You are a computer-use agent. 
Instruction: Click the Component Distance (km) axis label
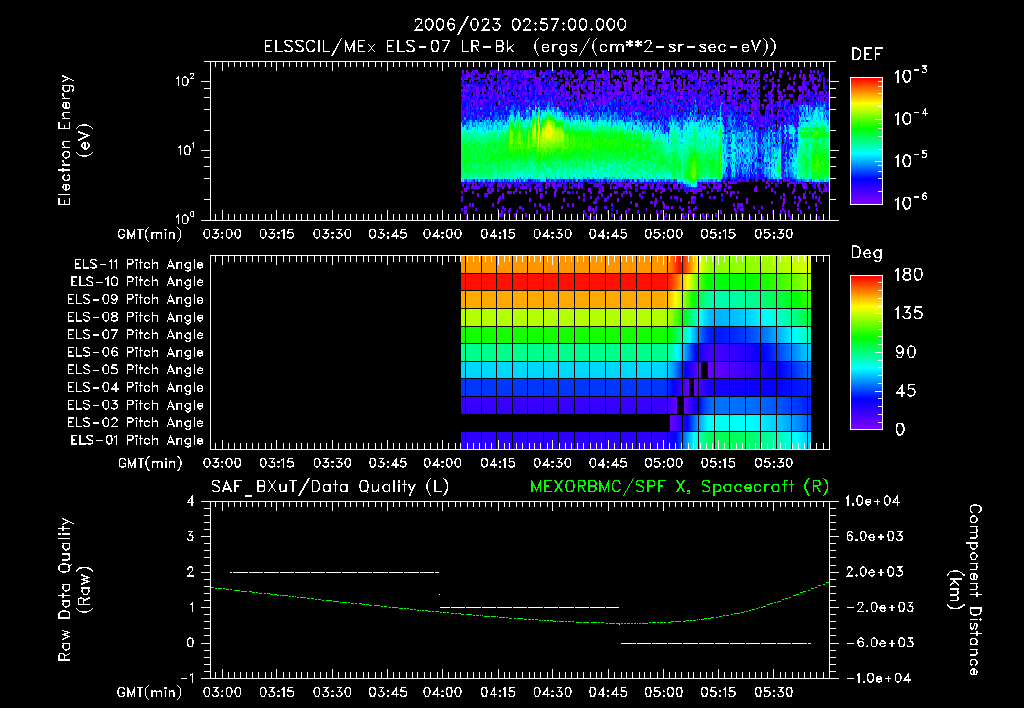coord(965,590)
